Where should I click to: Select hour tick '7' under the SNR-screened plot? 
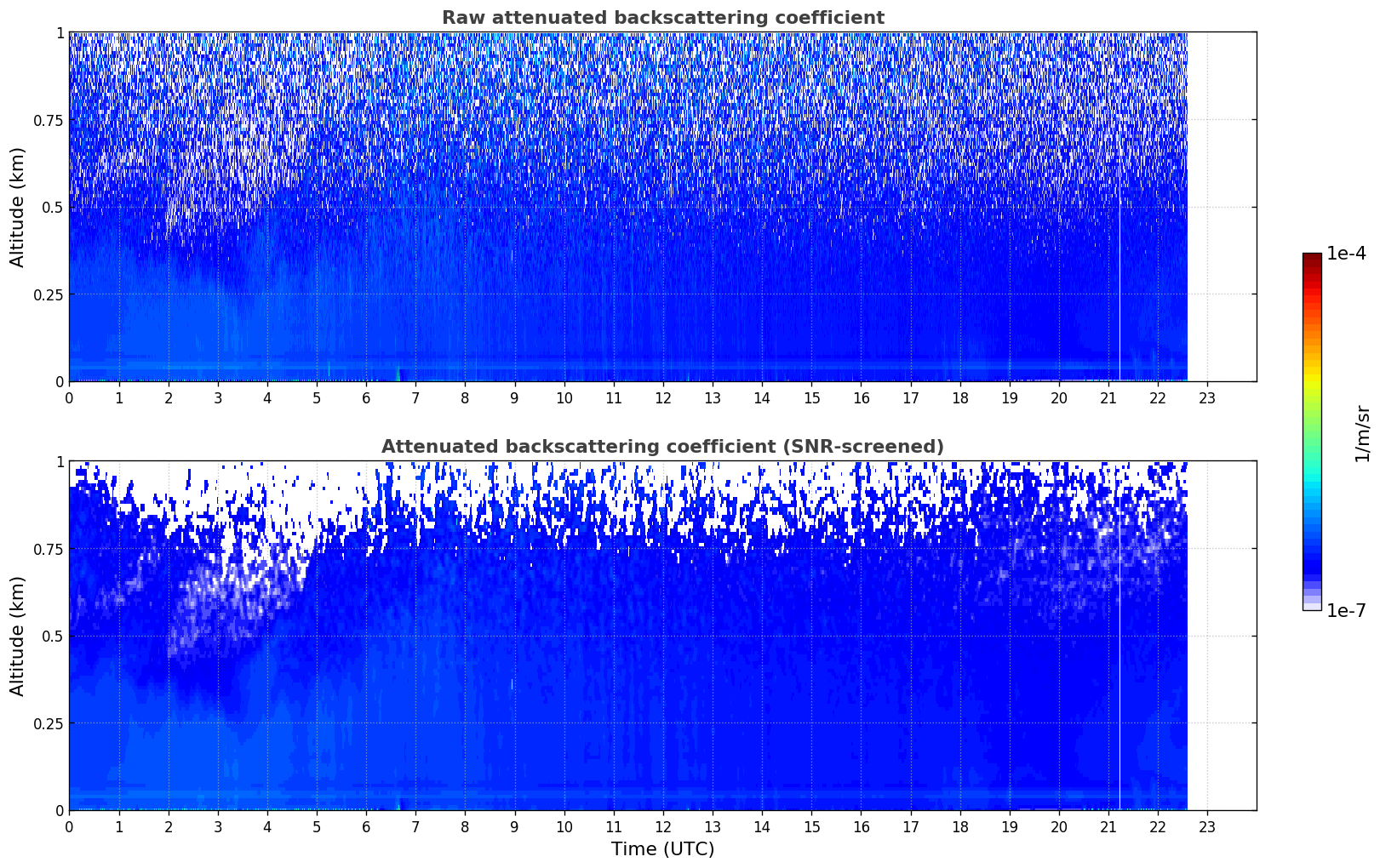pos(415,826)
